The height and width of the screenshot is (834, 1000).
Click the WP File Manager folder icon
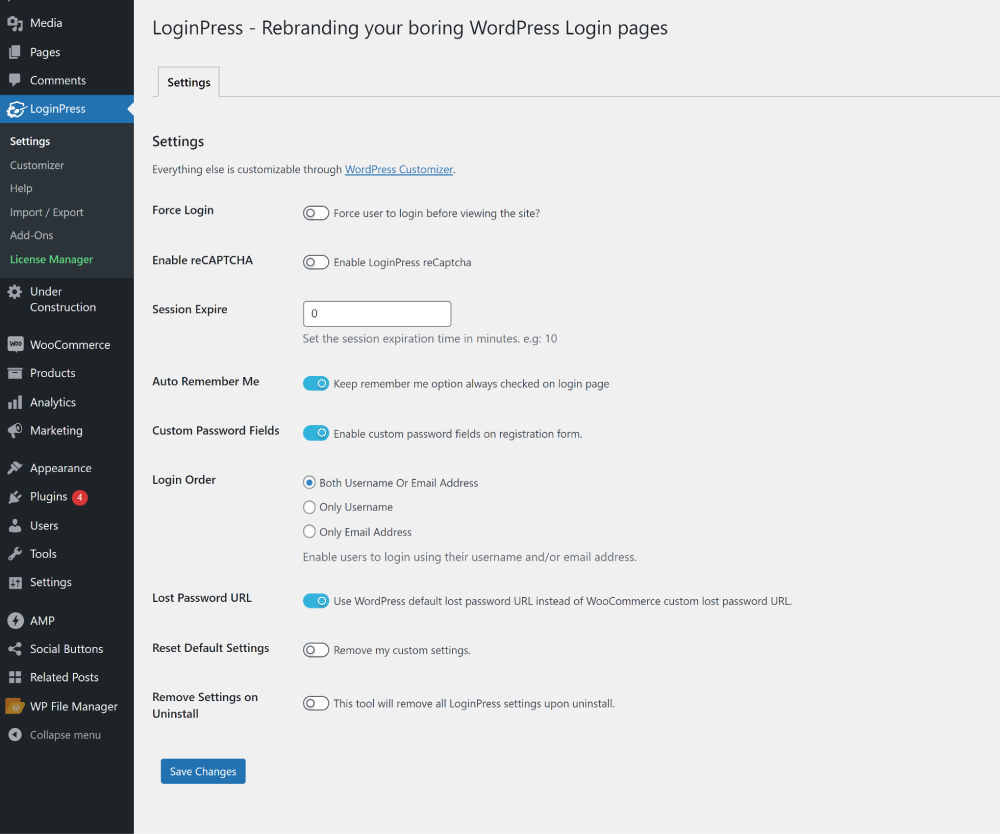click(x=15, y=706)
